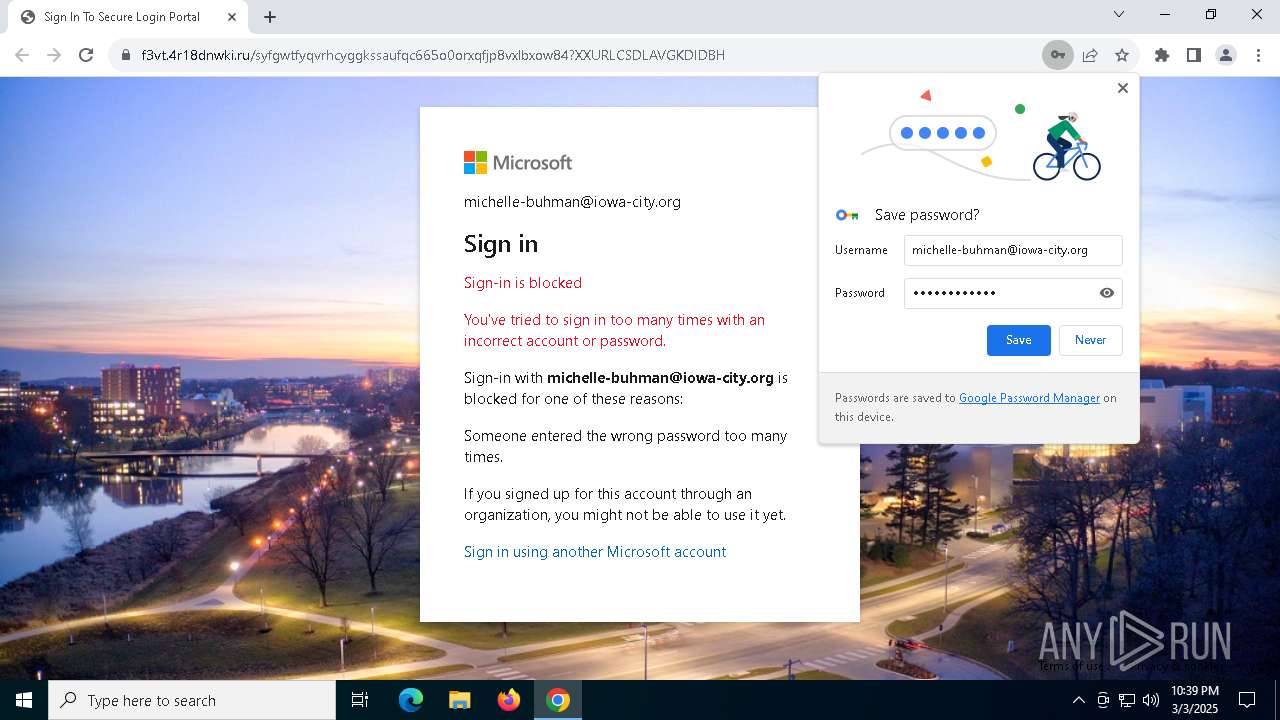Click the Never button

[x=1090, y=340]
